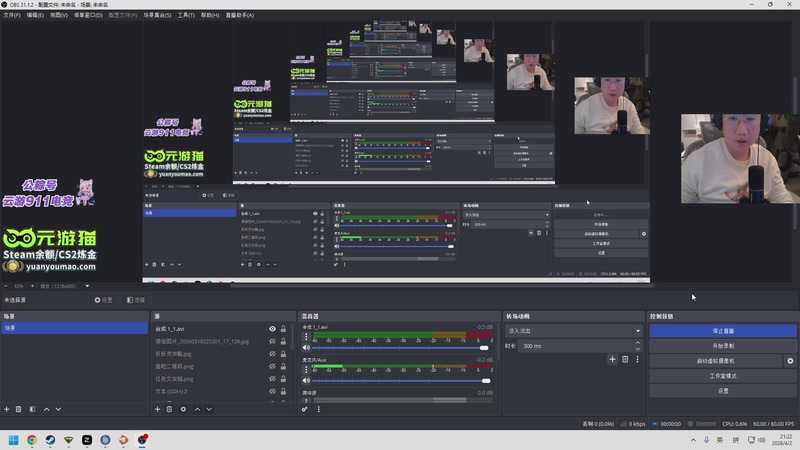Click the 启动虚拟摄像机 virtual camera button
The height and width of the screenshot is (450, 800).
[x=716, y=361]
